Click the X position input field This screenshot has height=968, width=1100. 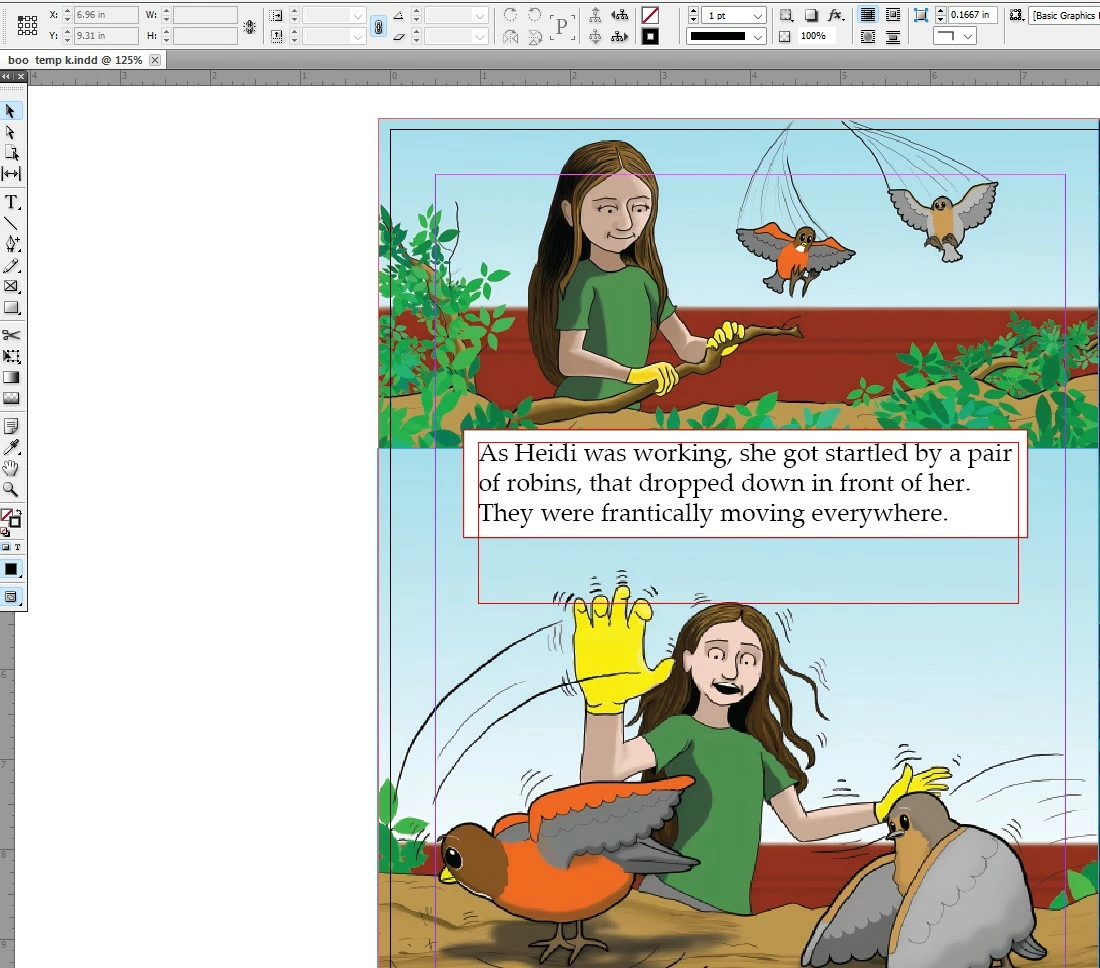(105, 15)
